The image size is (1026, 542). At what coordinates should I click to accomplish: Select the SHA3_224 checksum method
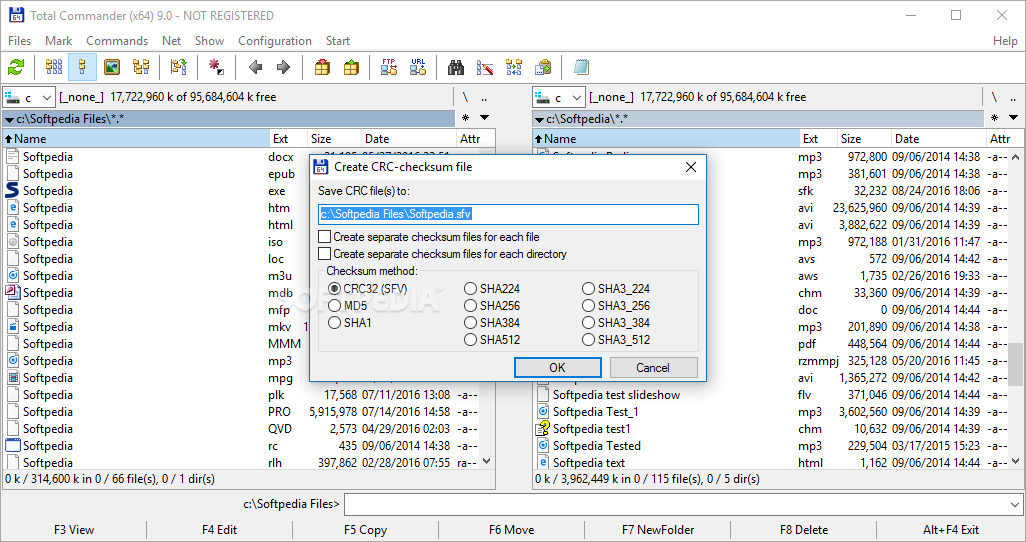coord(616,289)
